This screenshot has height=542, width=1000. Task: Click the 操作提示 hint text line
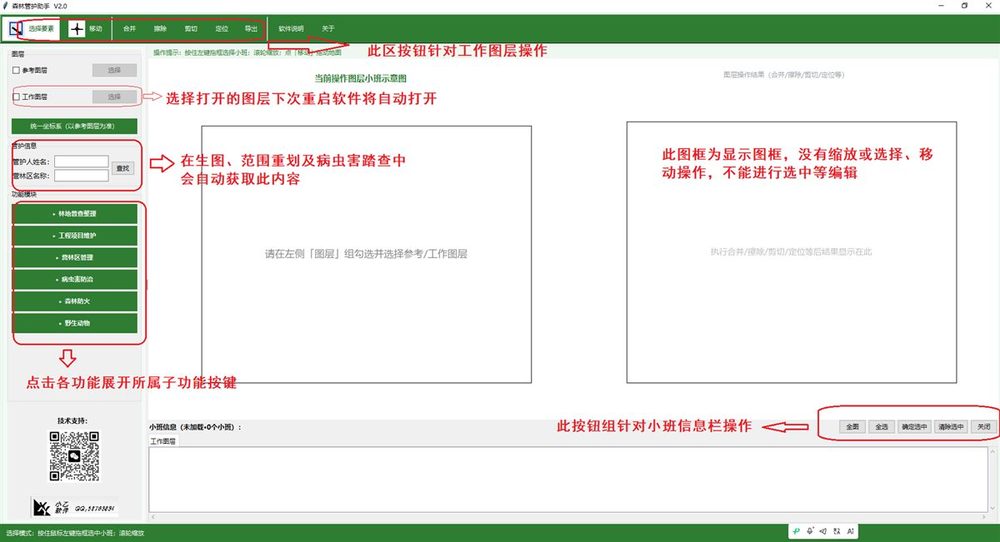point(247,53)
